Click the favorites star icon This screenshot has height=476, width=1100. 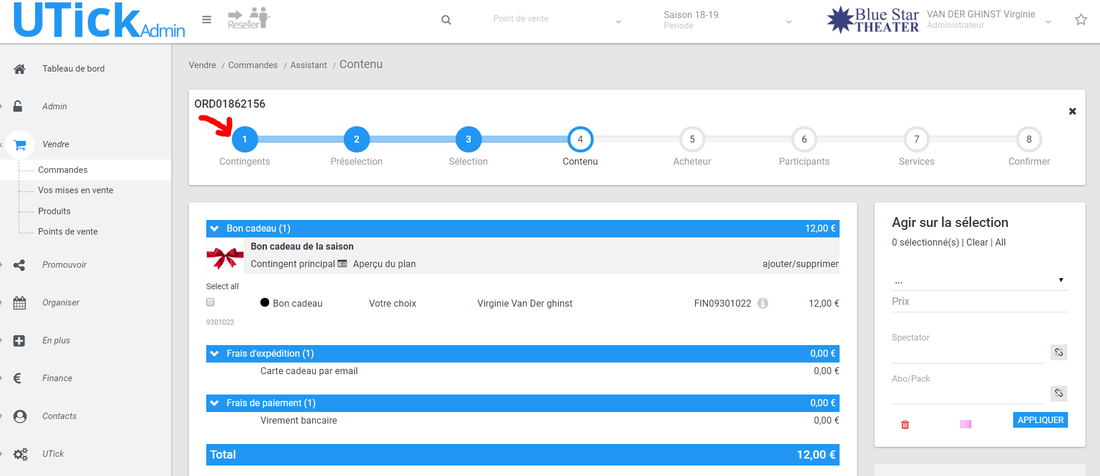pos(1080,20)
